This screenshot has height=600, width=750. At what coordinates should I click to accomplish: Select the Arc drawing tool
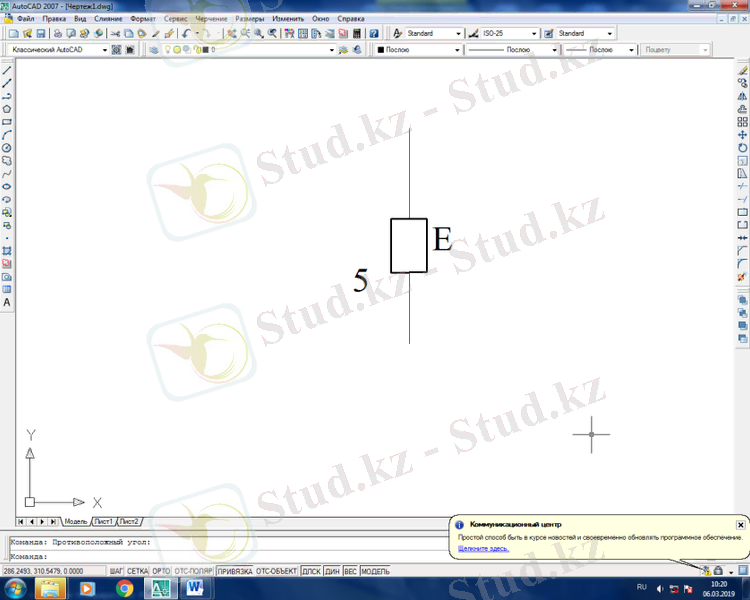tap(7, 135)
